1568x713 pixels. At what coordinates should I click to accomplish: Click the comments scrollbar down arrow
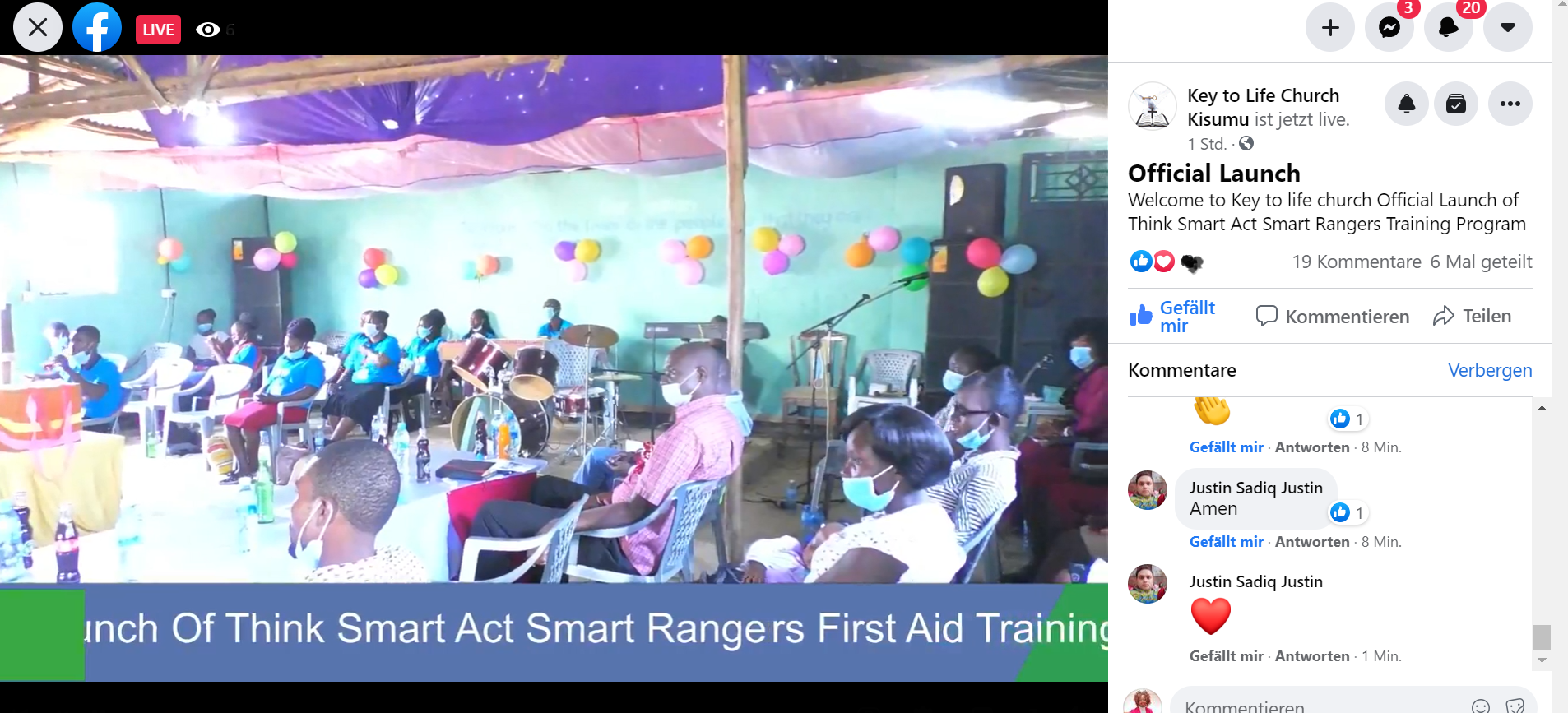click(x=1542, y=660)
